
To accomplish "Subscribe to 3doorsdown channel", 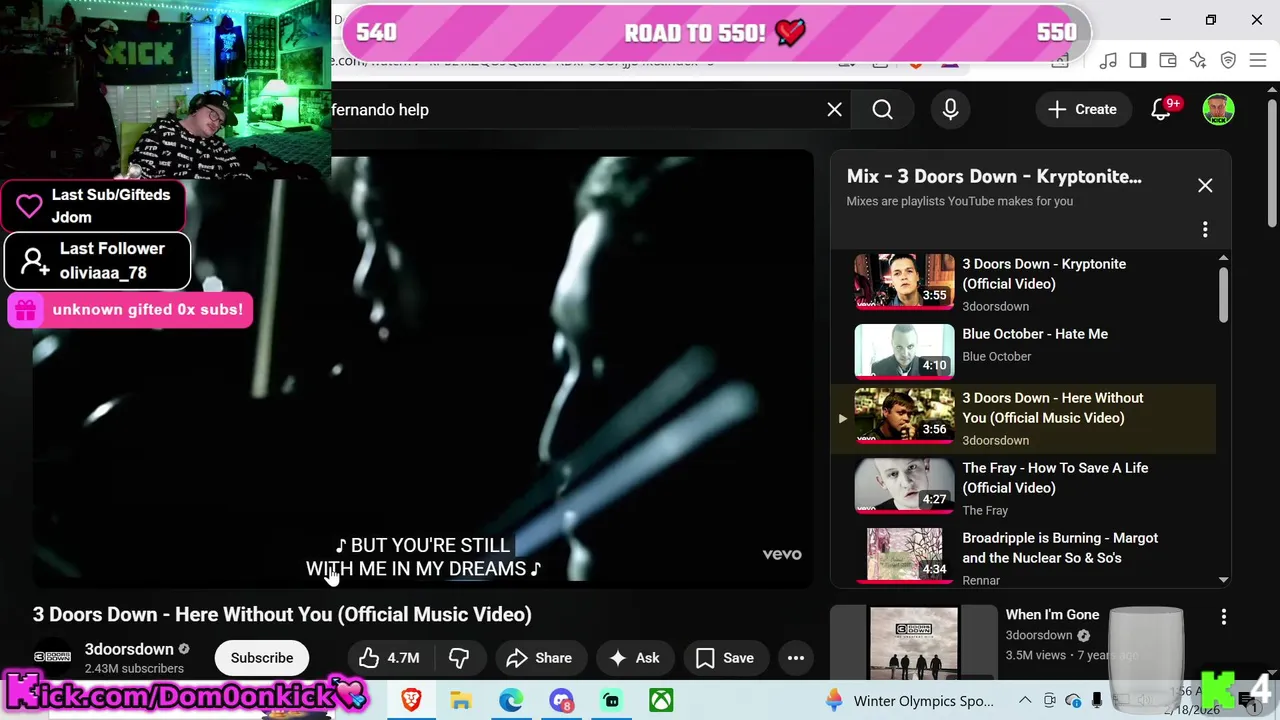I will (x=262, y=658).
